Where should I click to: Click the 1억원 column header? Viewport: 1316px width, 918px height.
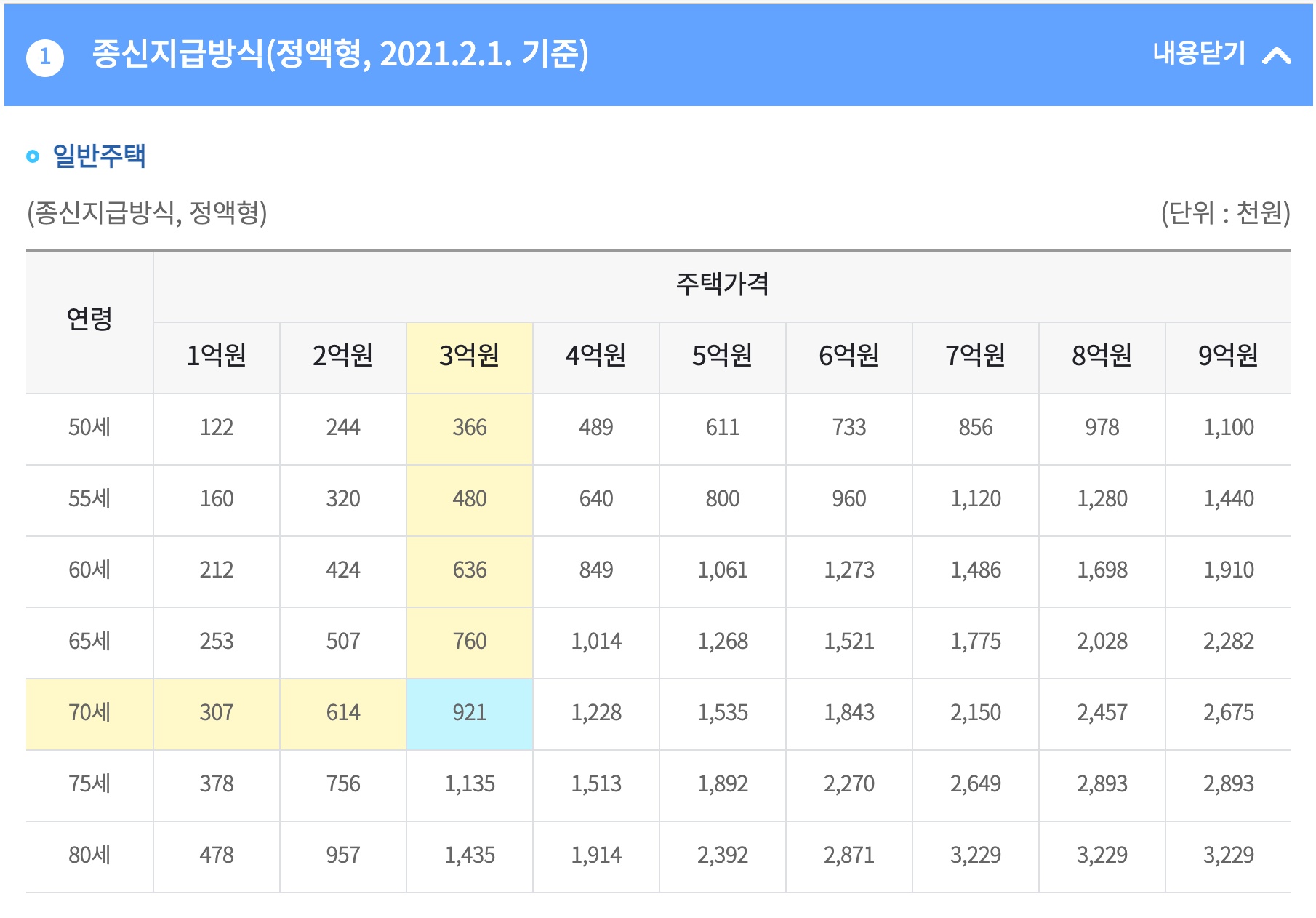[x=216, y=356]
